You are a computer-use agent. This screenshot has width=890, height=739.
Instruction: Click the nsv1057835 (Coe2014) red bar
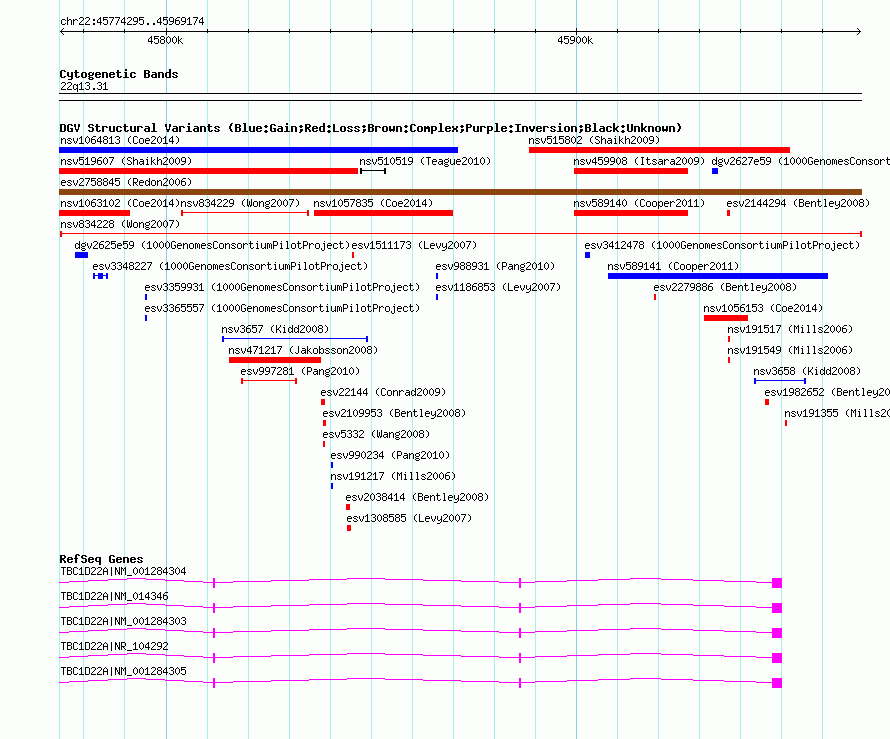[383, 213]
